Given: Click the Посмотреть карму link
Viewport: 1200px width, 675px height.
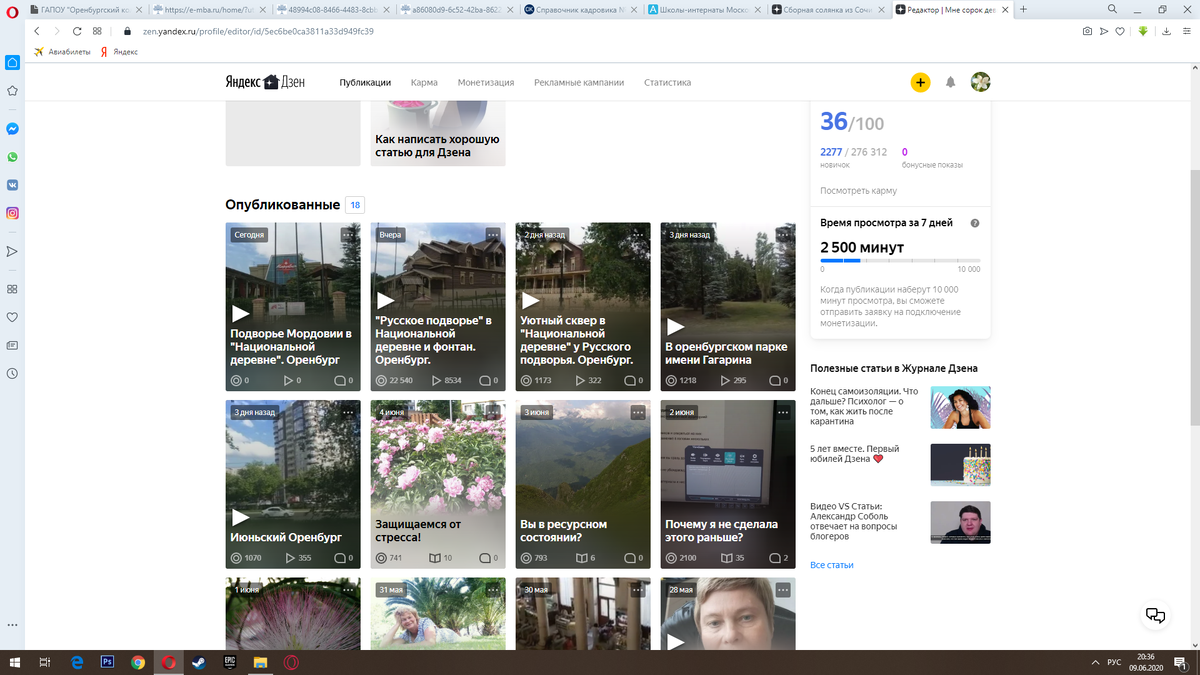Looking at the screenshot, I should coord(858,190).
